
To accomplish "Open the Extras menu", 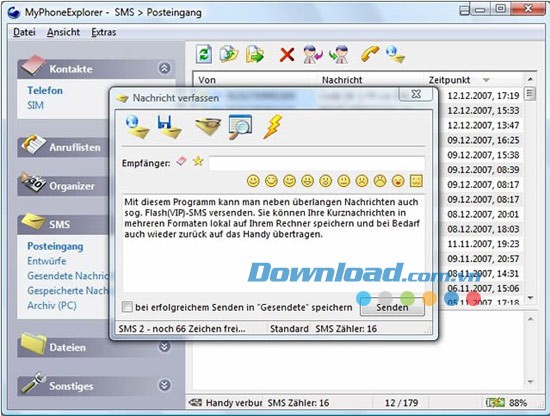I will click(103, 32).
